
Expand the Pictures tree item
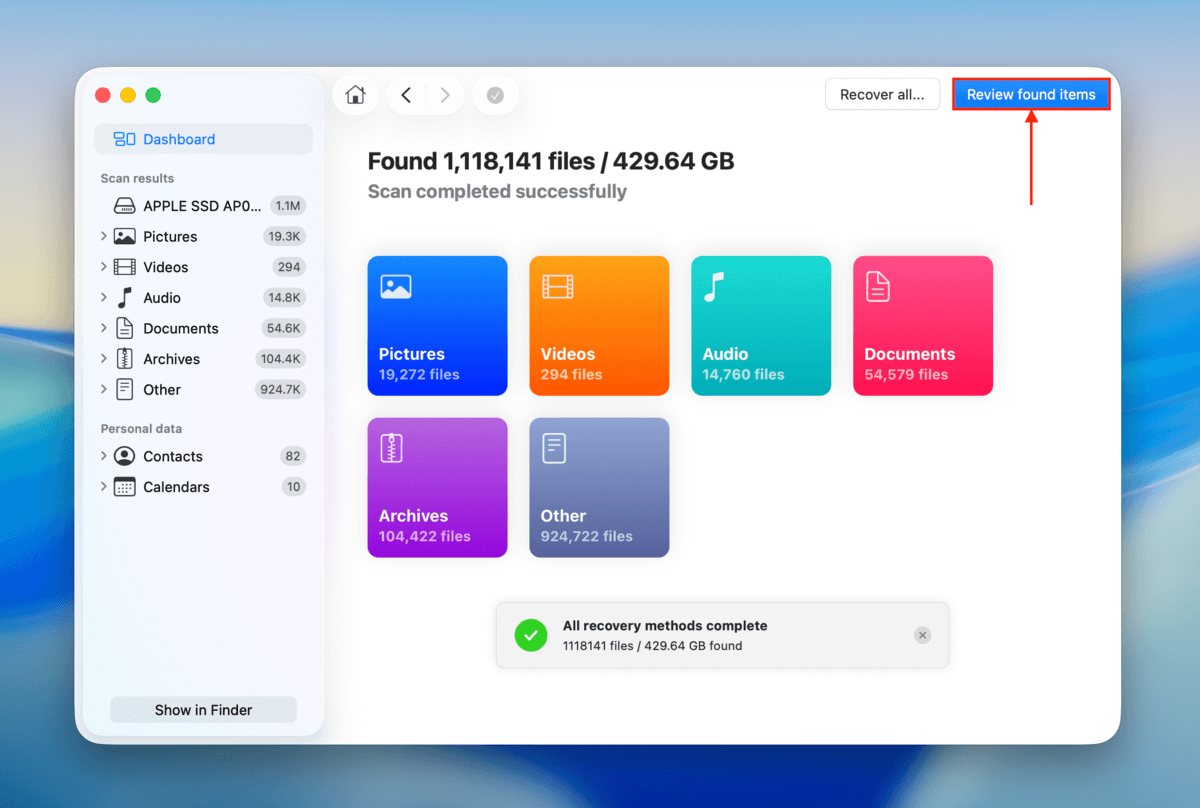103,237
